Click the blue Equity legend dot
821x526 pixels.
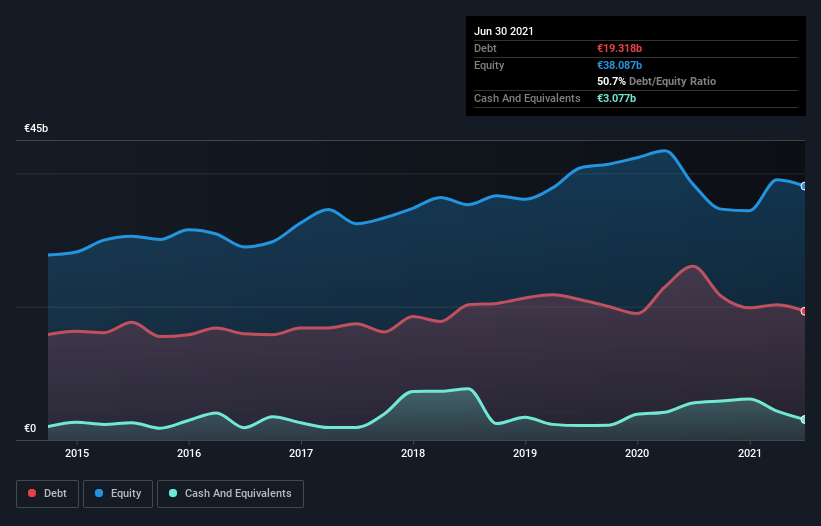click(x=99, y=493)
